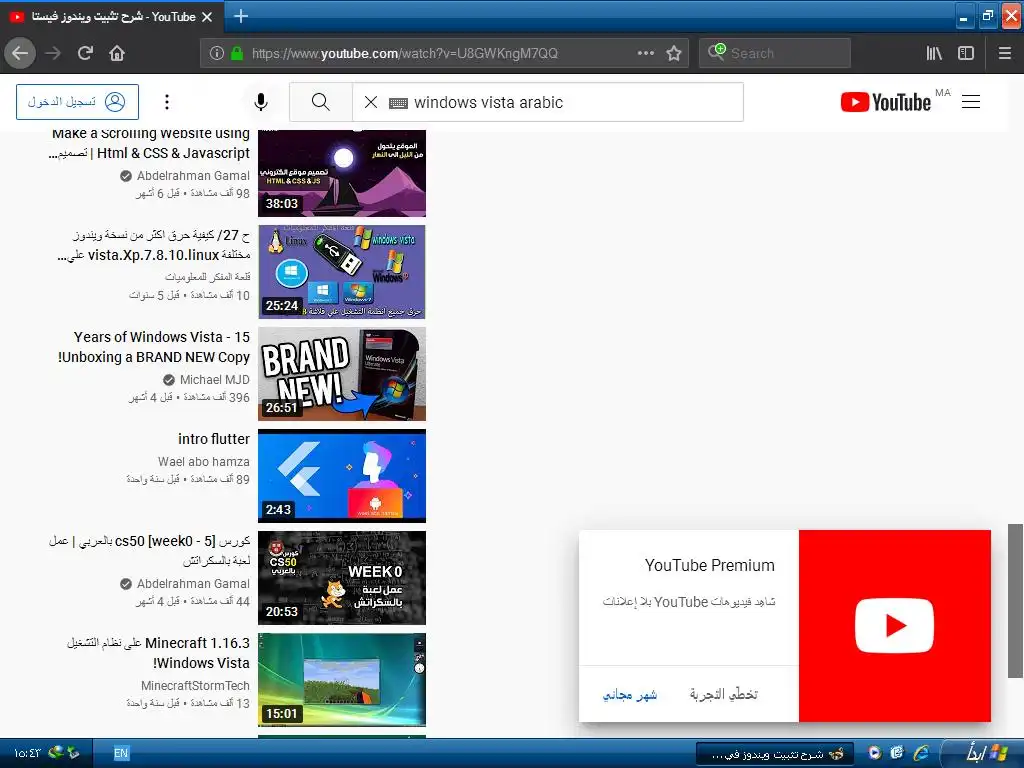Screen dimensions: 1024x768
Task: Show the sidebars toolbar icon
Action: (966, 53)
